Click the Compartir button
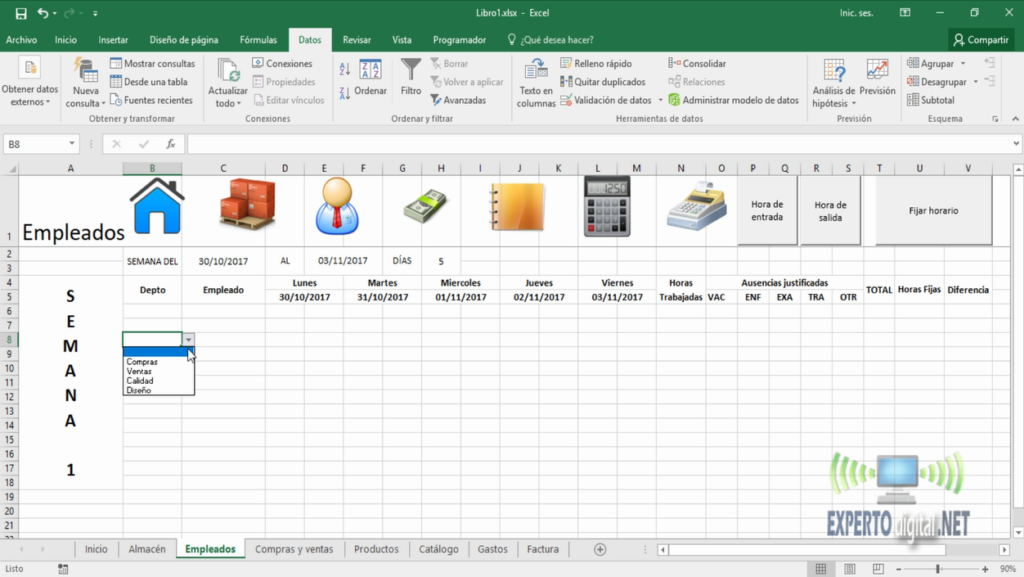Screen dimensions: 1024x577 [980, 39]
